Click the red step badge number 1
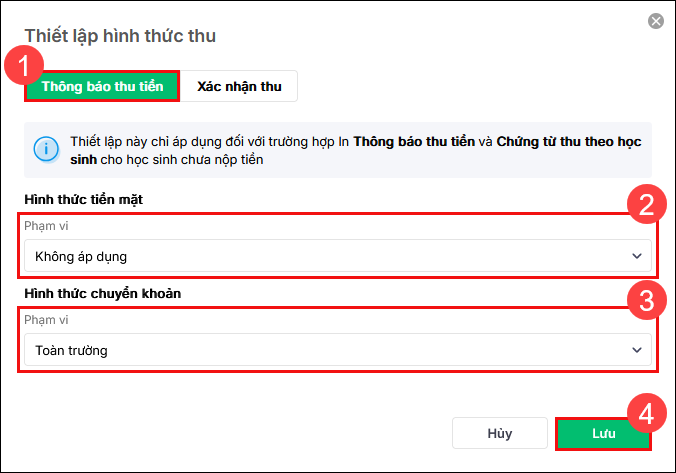The image size is (676, 473). click(x=23, y=69)
